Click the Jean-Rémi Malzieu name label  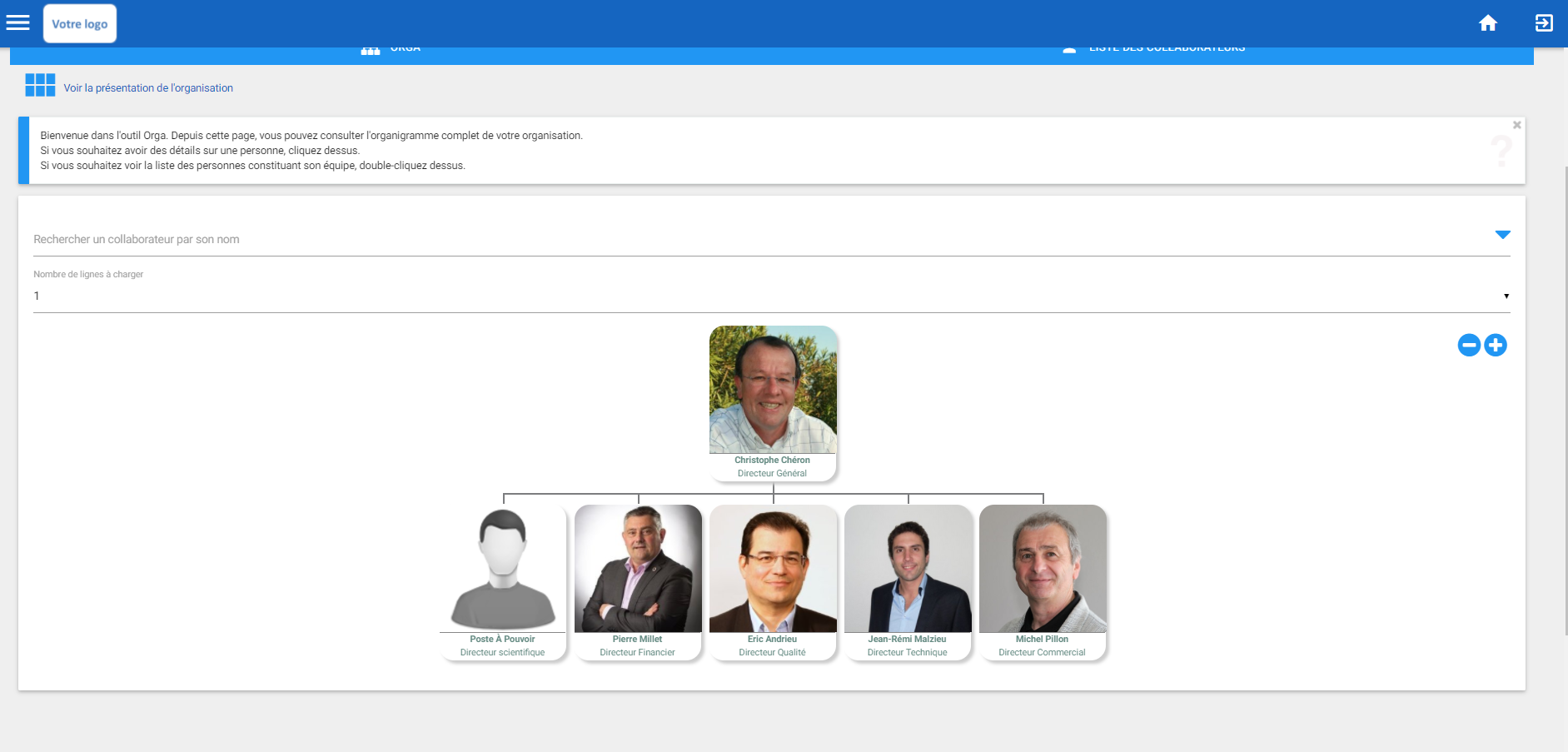coord(908,640)
